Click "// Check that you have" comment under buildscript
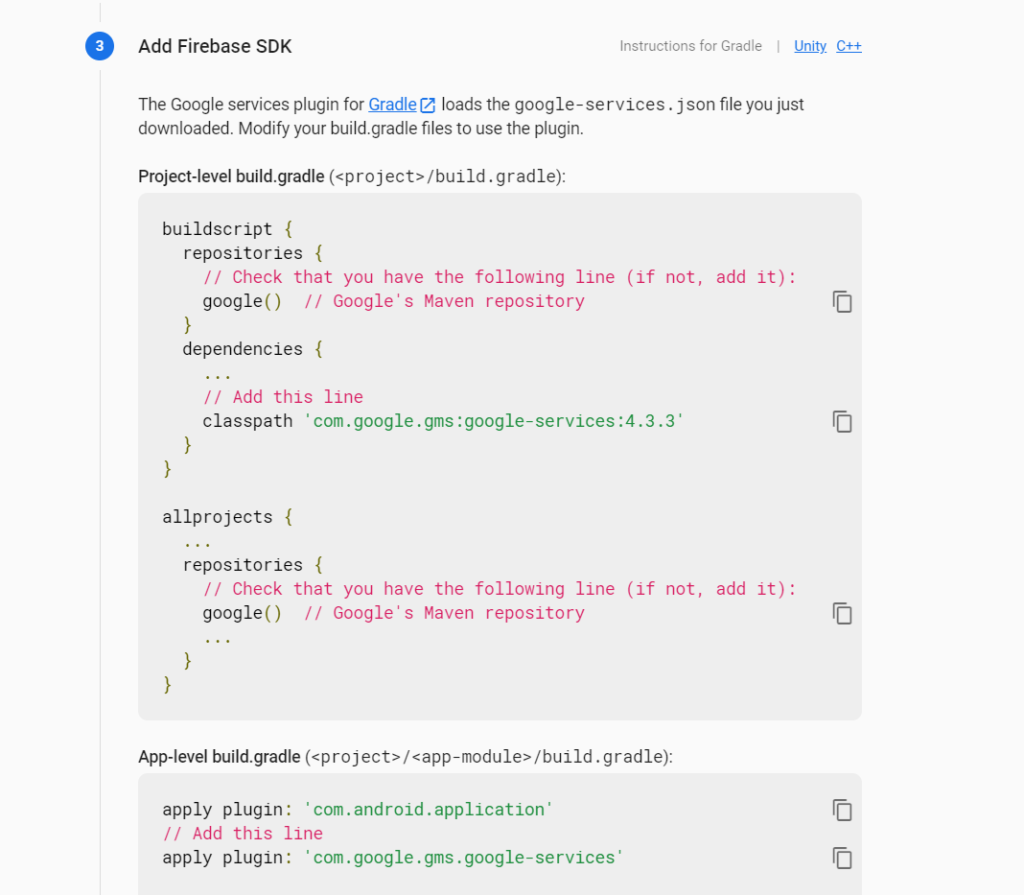1024x895 pixels. point(500,277)
